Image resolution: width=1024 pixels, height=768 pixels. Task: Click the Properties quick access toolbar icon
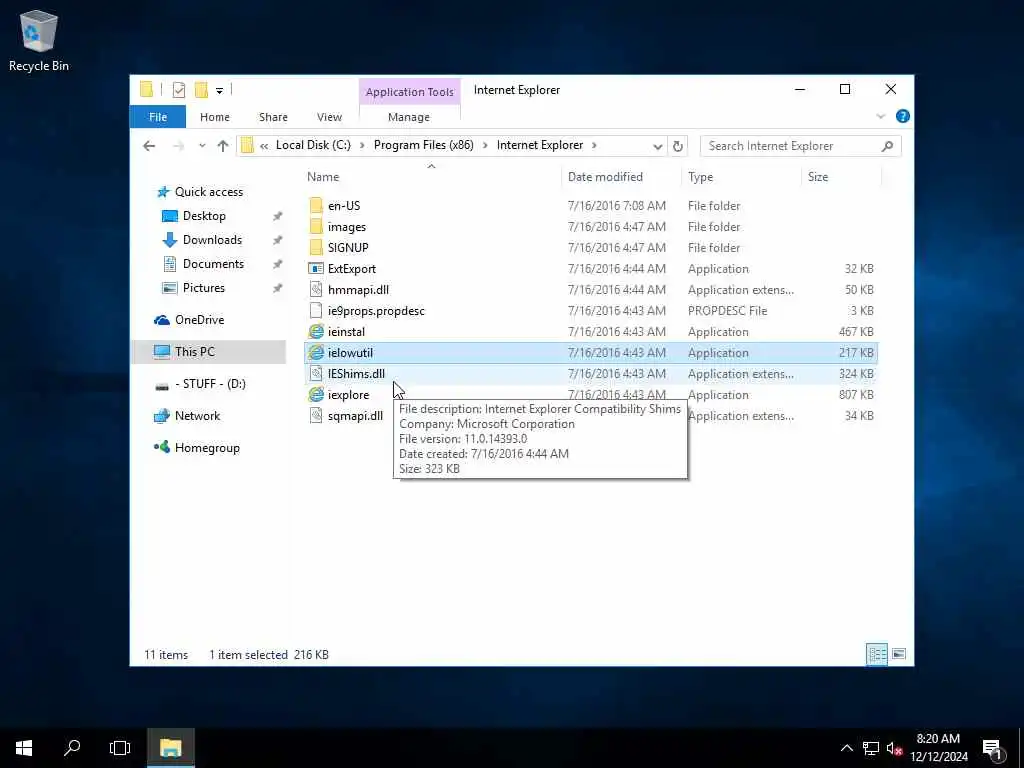179,90
